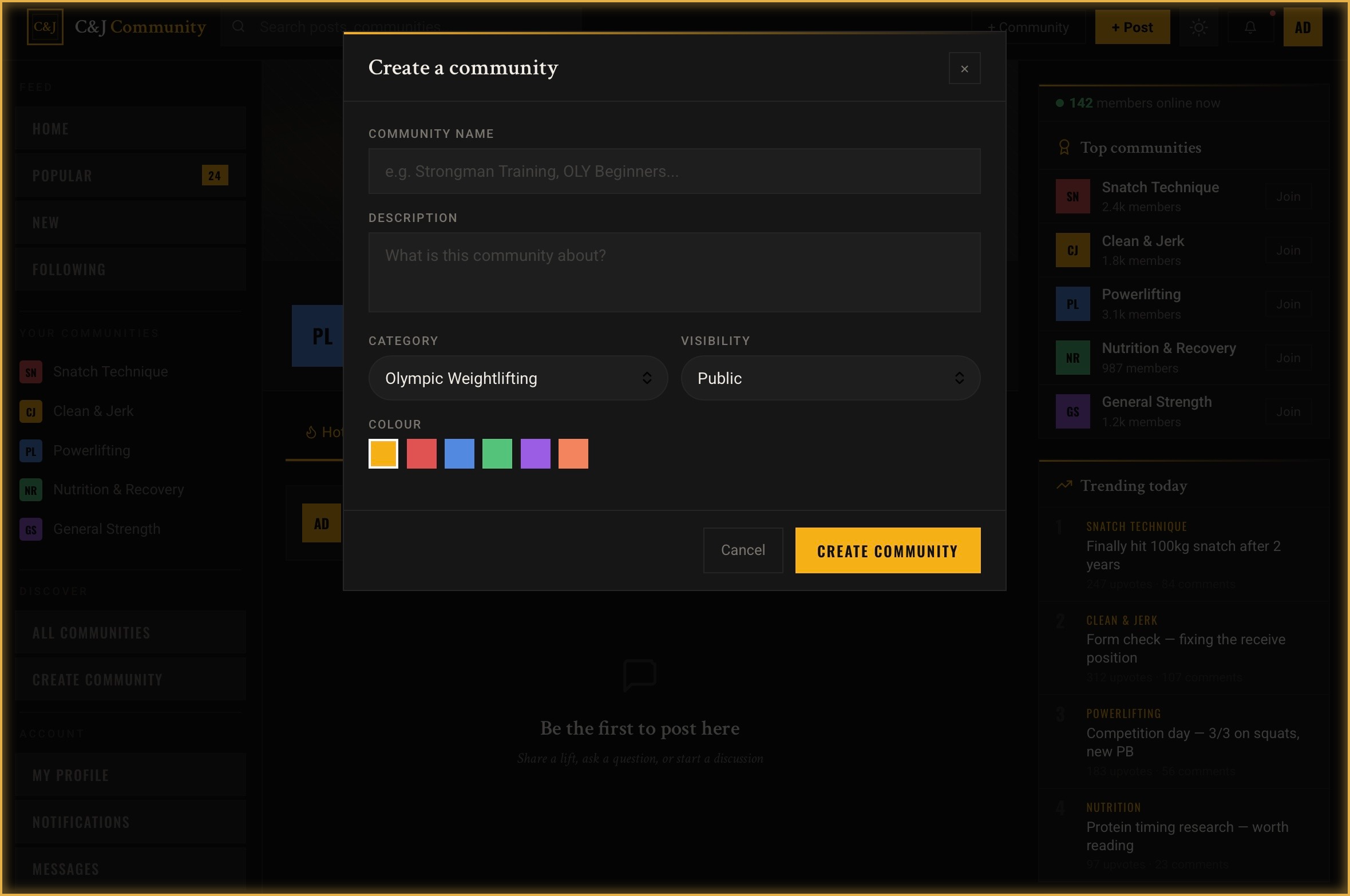Open Following feed in sidebar

(x=130, y=269)
